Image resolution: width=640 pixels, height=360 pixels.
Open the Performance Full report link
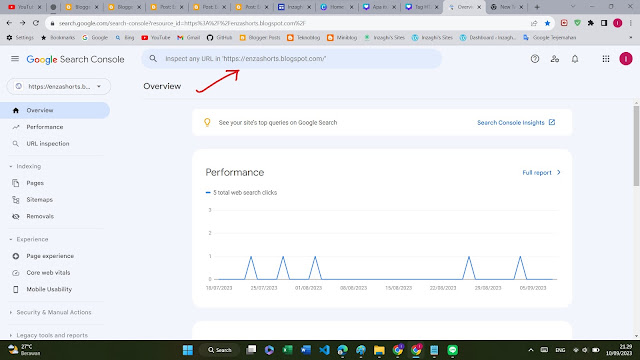coord(542,173)
